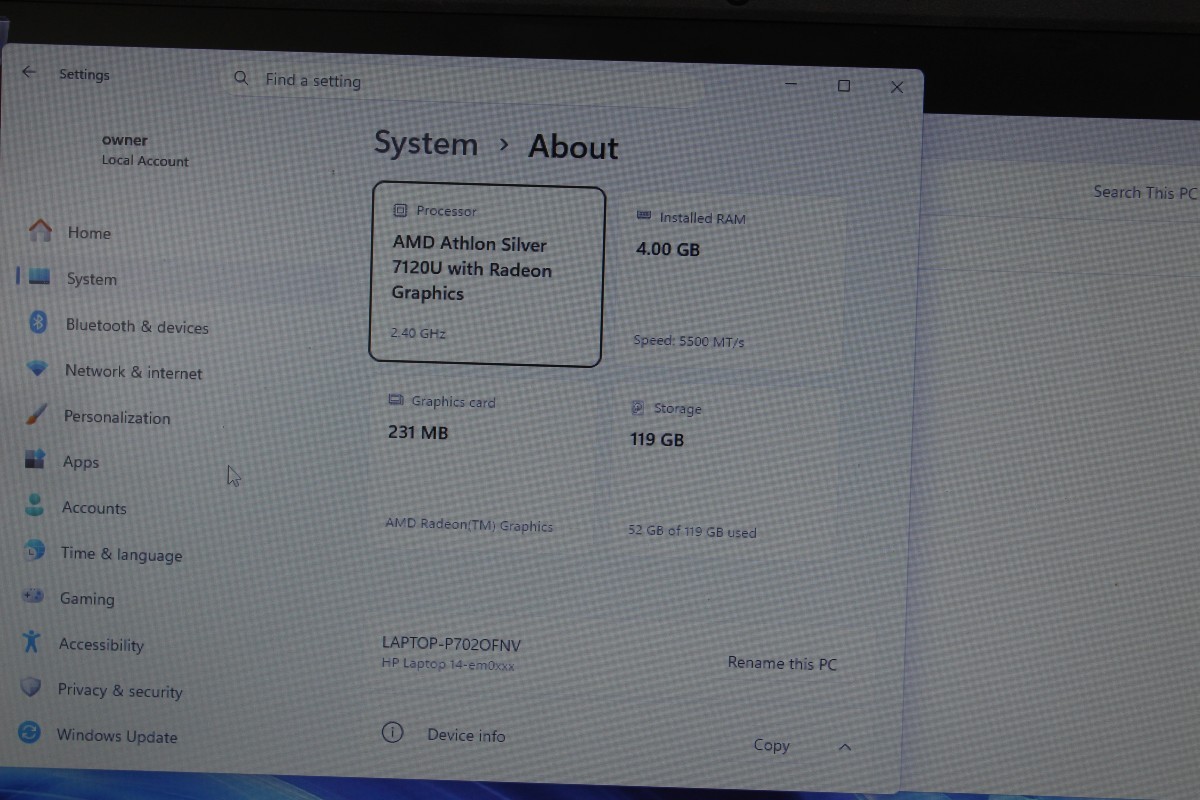Image resolution: width=1200 pixels, height=800 pixels.
Task: Copy the device info
Action: point(771,745)
